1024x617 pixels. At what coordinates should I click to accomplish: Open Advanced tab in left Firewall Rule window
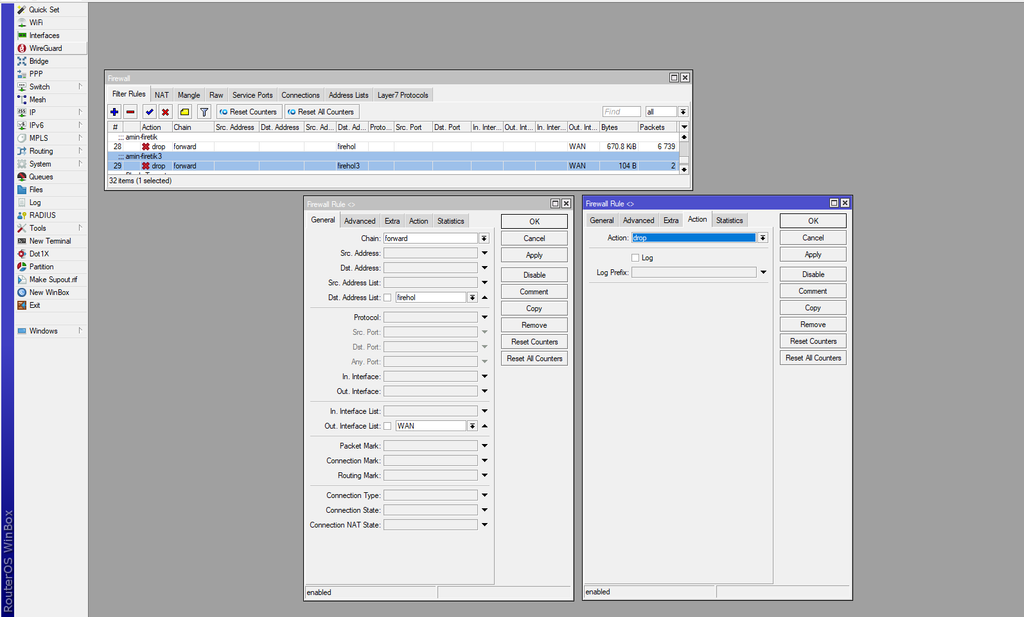(x=360, y=221)
